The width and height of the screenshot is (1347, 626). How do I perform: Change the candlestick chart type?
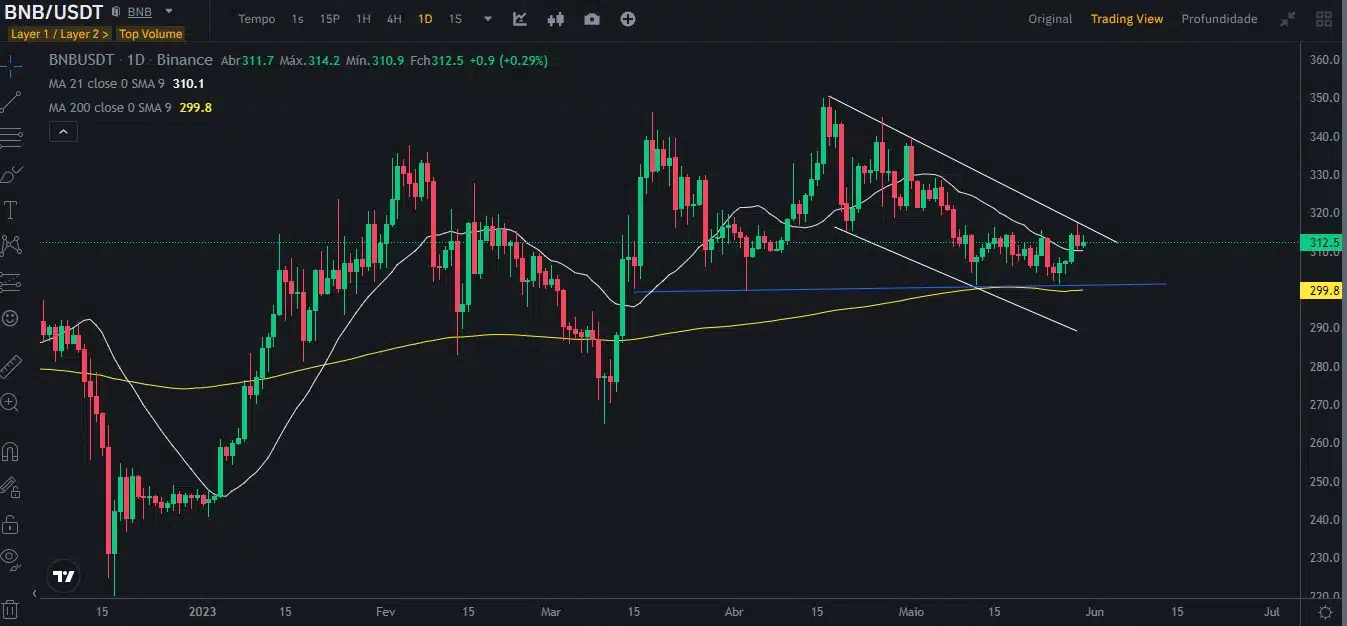pos(556,19)
